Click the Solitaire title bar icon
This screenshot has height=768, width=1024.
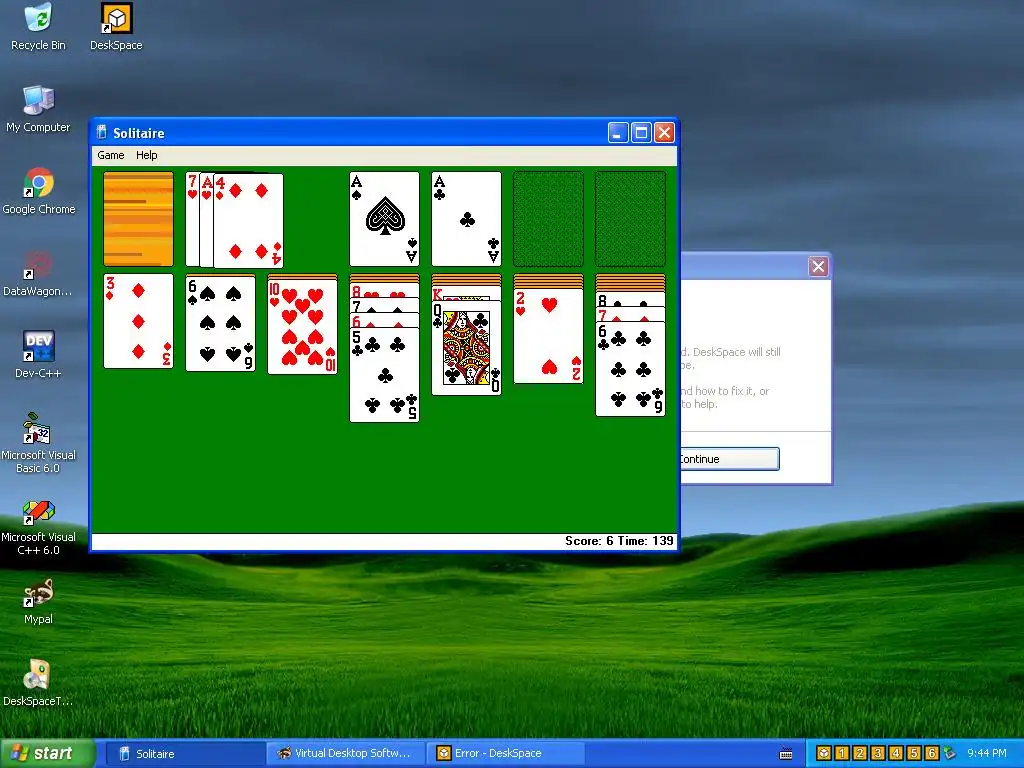click(x=102, y=133)
